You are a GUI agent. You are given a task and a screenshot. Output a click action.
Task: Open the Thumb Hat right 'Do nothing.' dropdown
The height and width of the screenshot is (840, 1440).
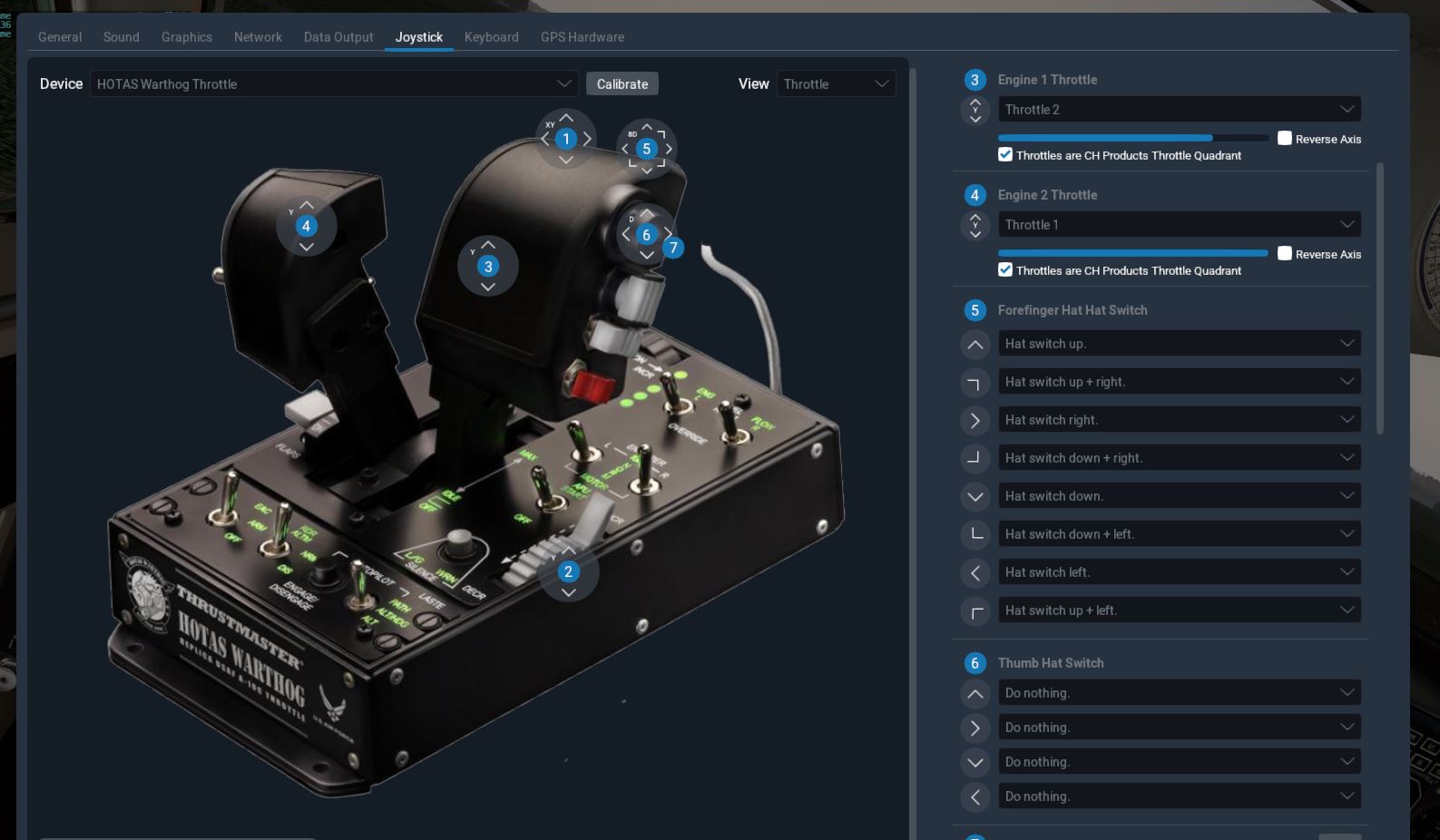pos(1179,728)
